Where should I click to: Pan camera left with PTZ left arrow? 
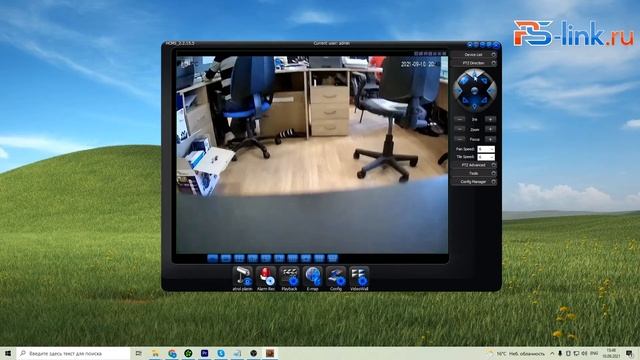click(458, 91)
